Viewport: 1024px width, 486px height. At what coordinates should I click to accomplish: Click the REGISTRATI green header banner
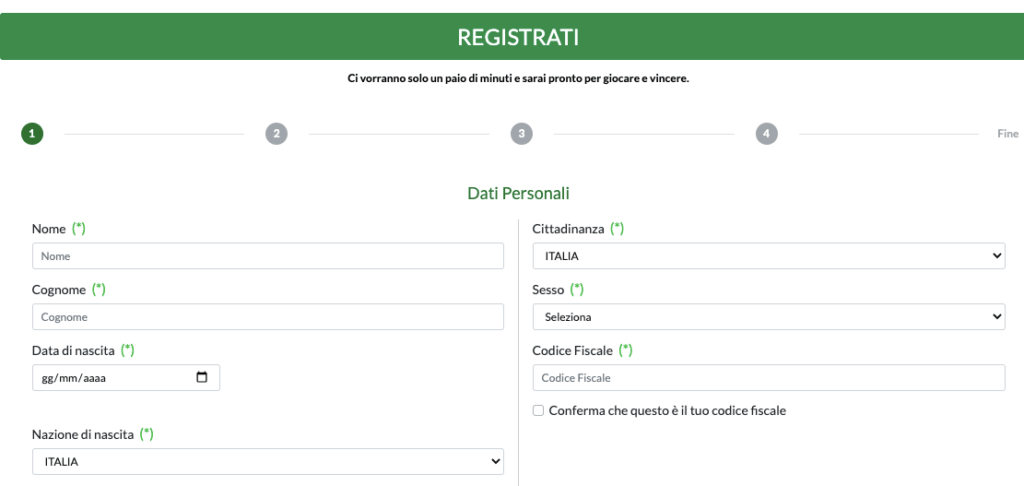pos(512,37)
